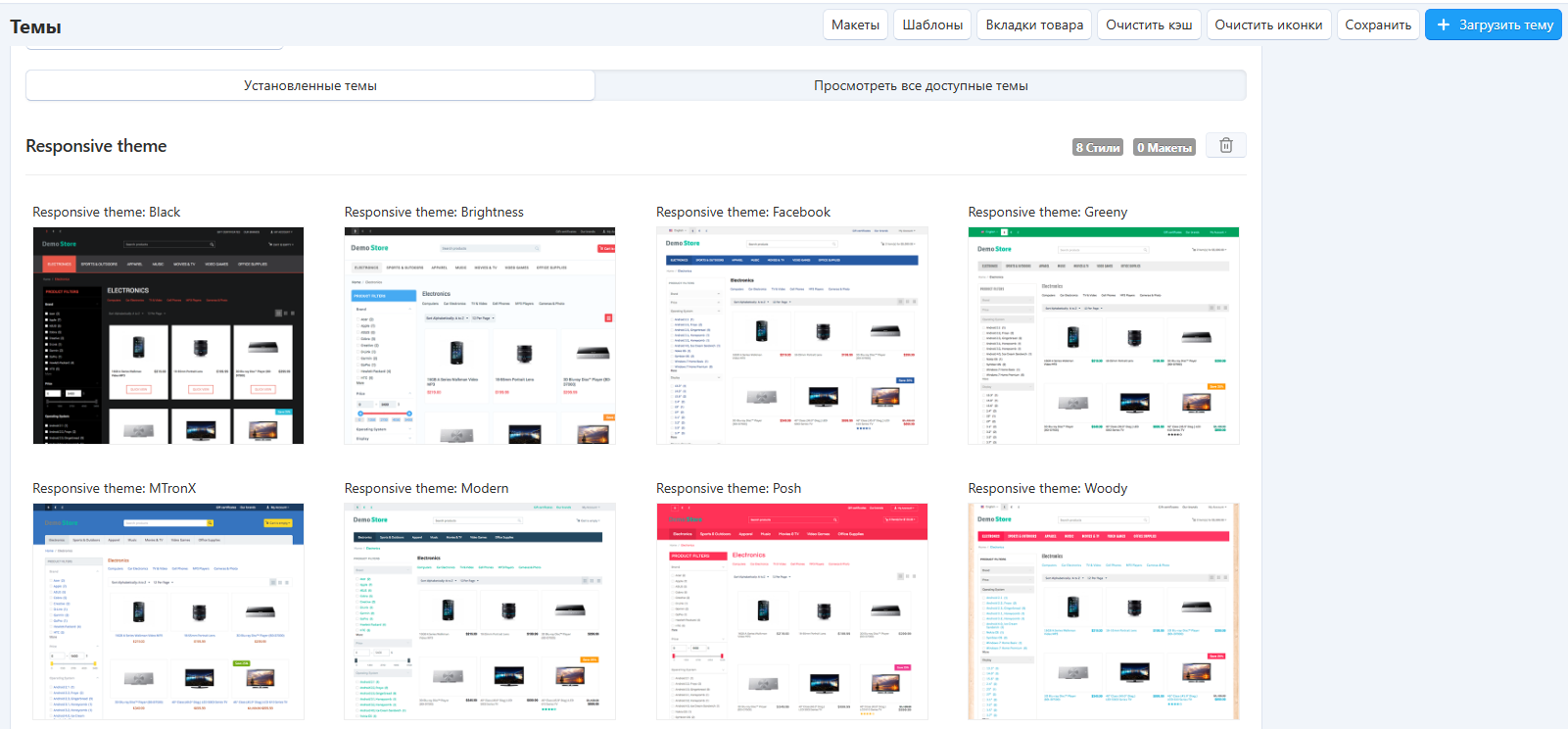Click the 0 Макеты badge
1568x729 pixels.
pyautogui.click(x=1164, y=148)
